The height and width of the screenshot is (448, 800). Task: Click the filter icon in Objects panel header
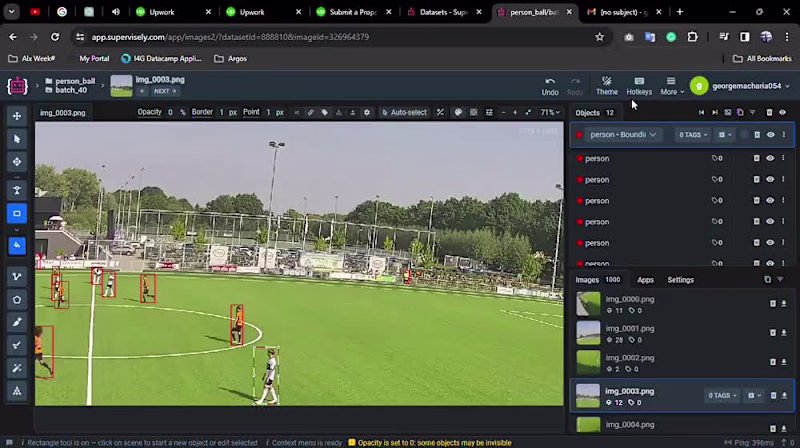point(753,112)
